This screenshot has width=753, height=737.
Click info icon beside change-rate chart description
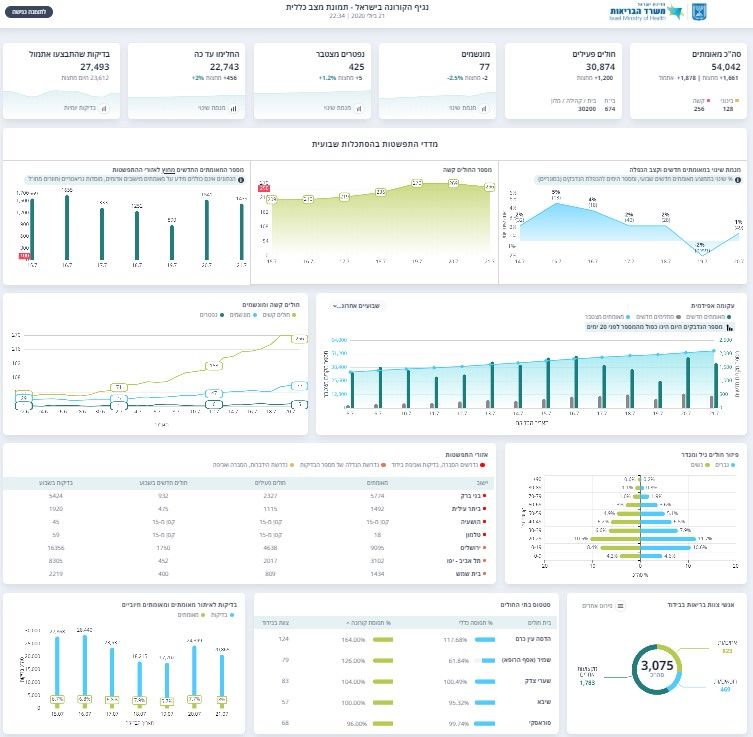coord(738,180)
